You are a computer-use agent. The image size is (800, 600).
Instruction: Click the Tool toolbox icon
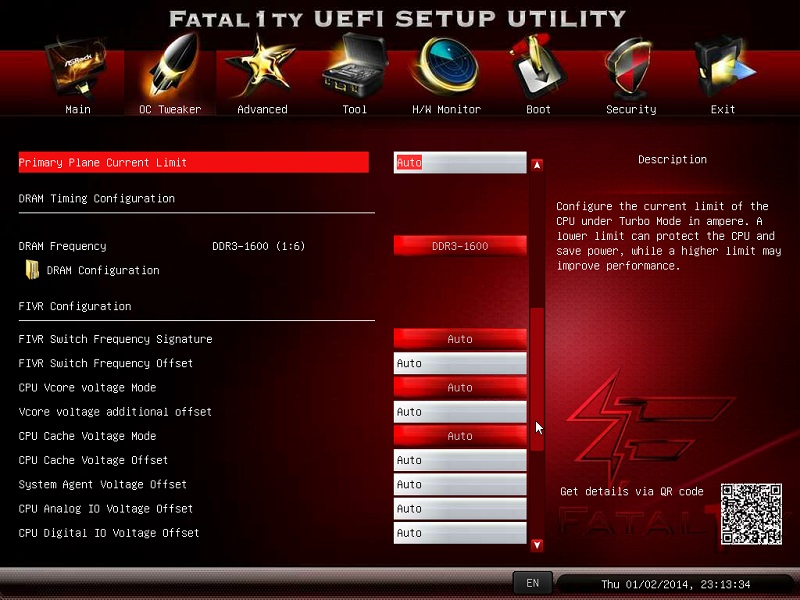pos(354,68)
